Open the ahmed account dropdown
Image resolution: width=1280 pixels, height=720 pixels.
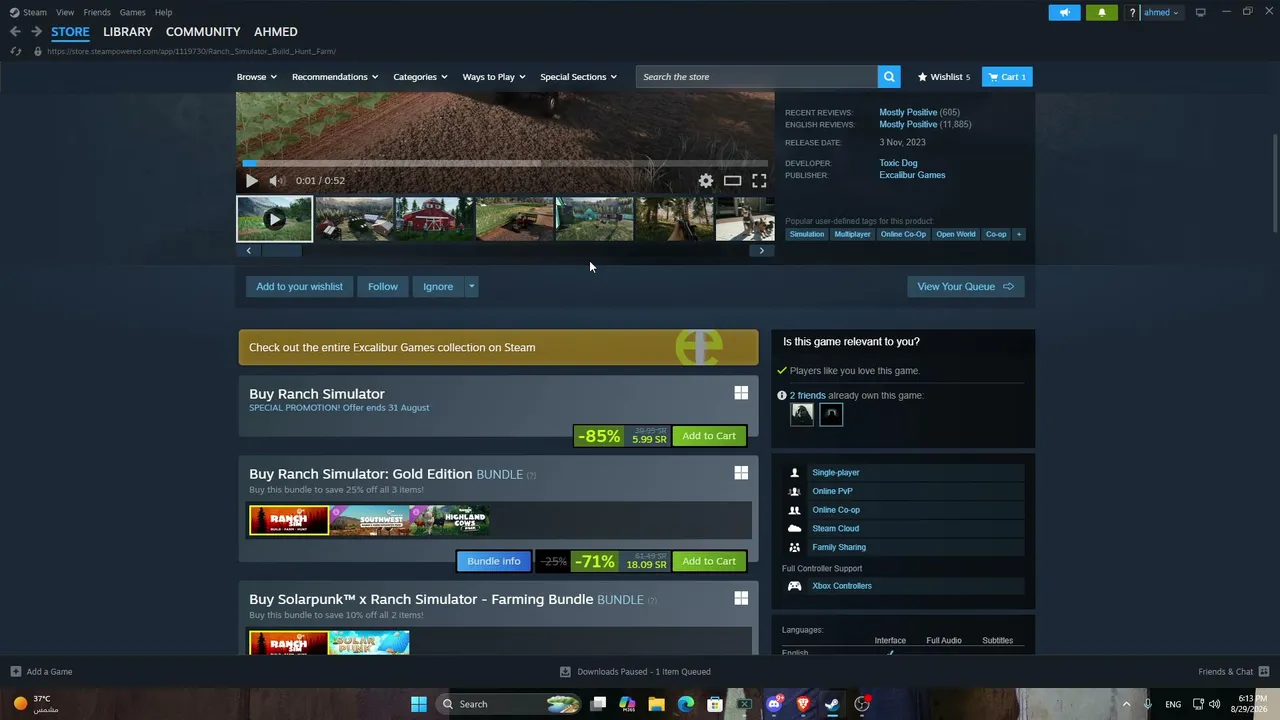click(1161, 12)
